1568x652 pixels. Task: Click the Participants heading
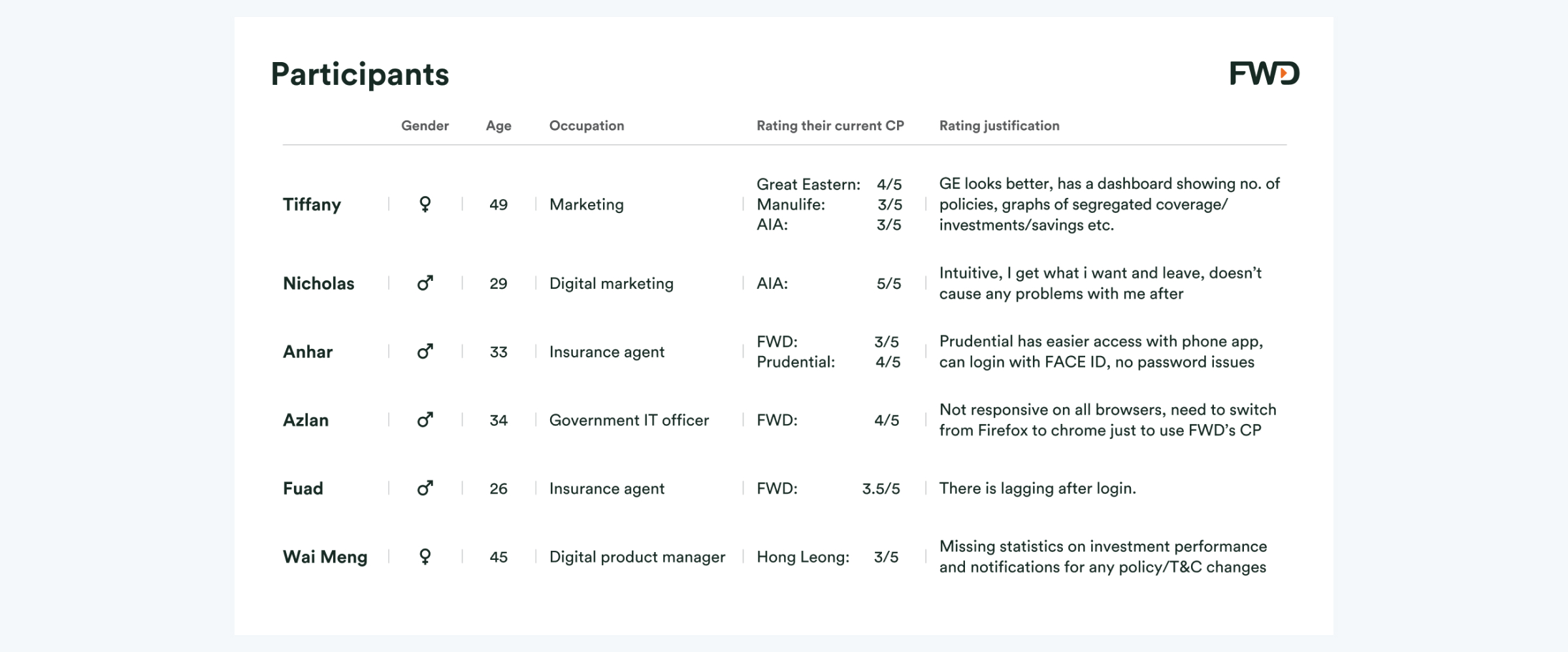click(360, 74)
